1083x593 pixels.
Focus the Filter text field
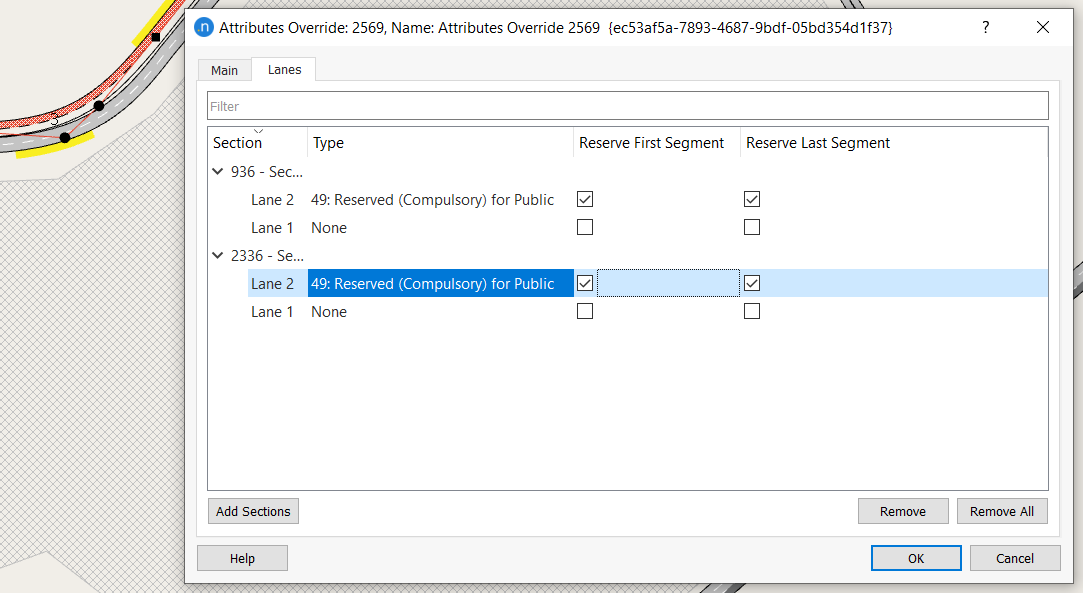(627, 106)
